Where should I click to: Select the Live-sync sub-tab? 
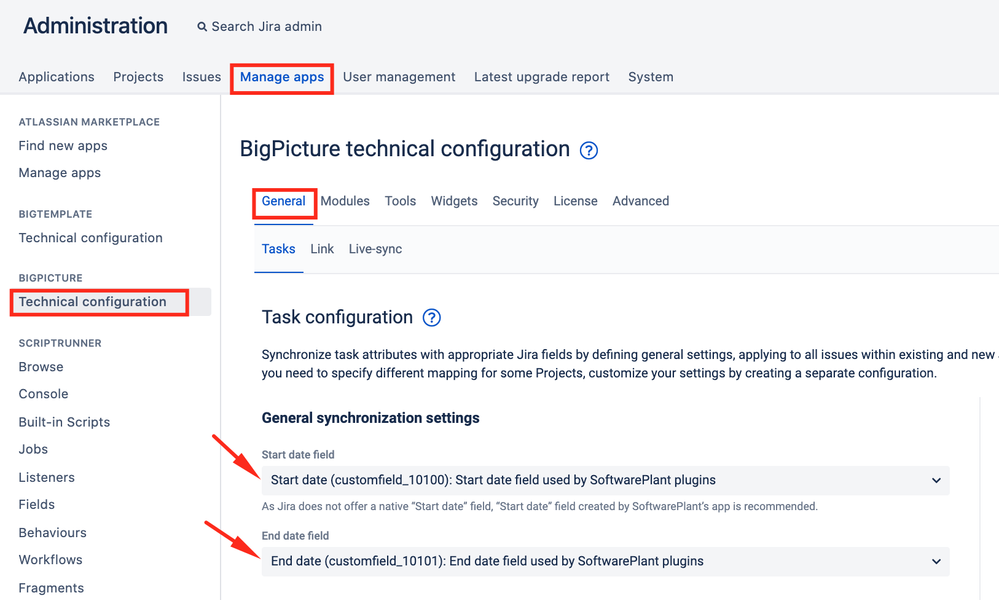point(375,249)
